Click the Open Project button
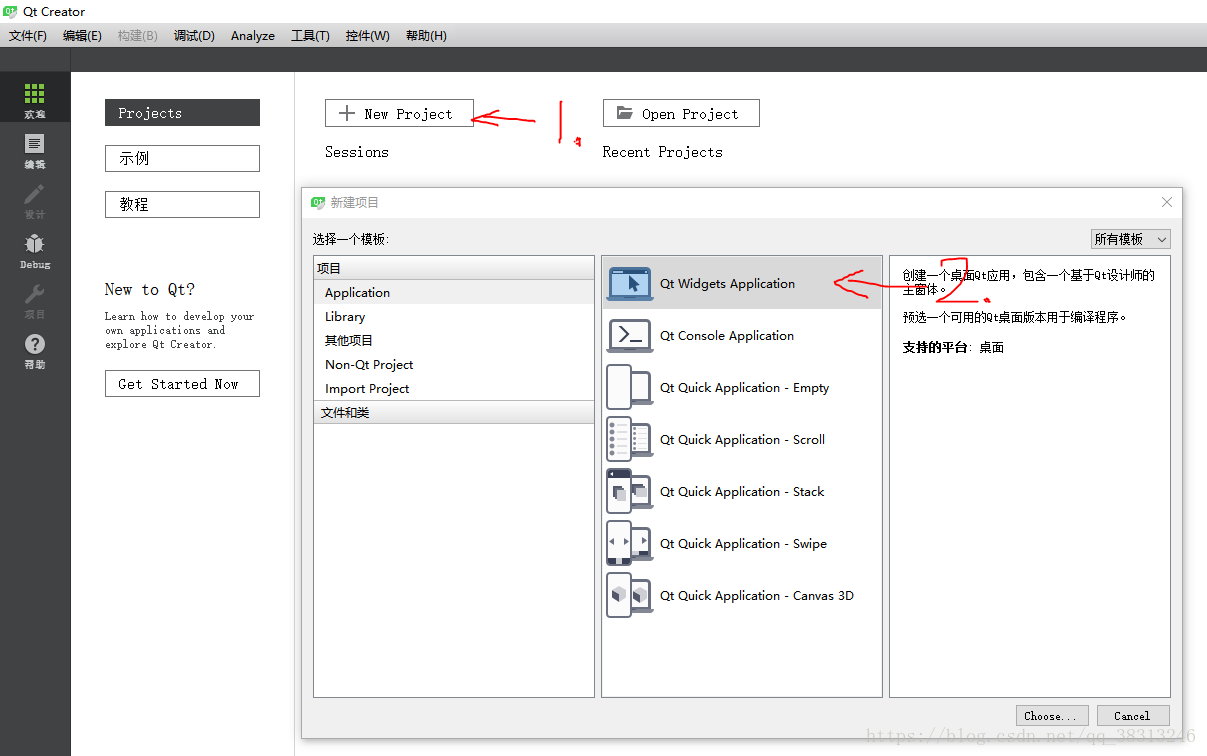The height and width of the screenshot is (756, 1207). 681,113
